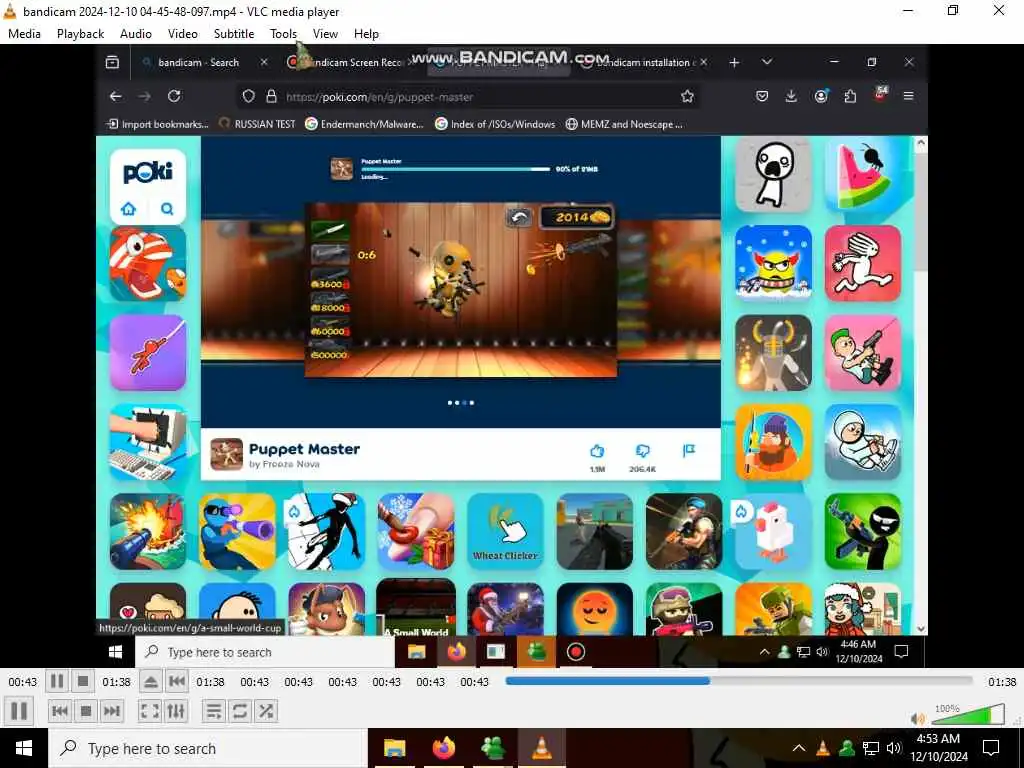The width and height of the screenshot is (1024, 768).
Task: Open the Windows Start menu in real taskbar
Action: click(x=24, y=748)
